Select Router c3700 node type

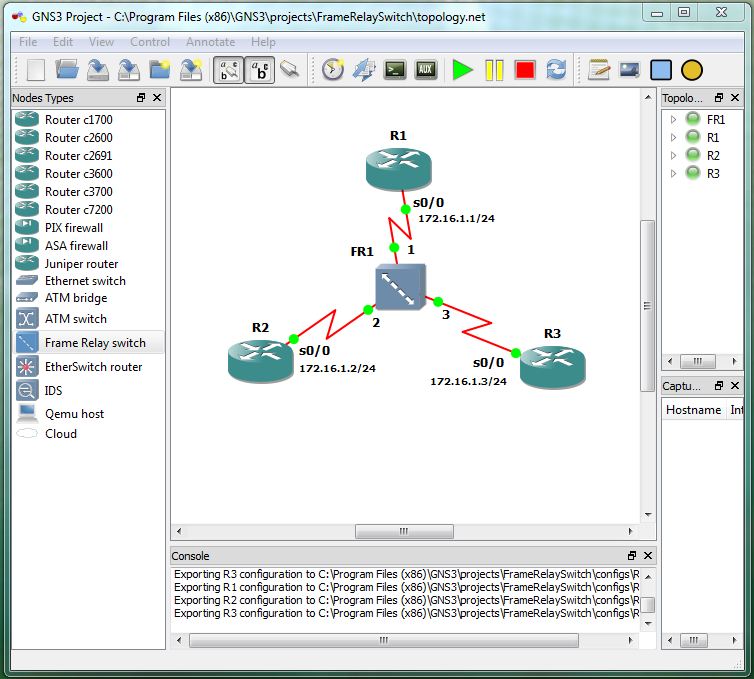(x=88, y=191)
